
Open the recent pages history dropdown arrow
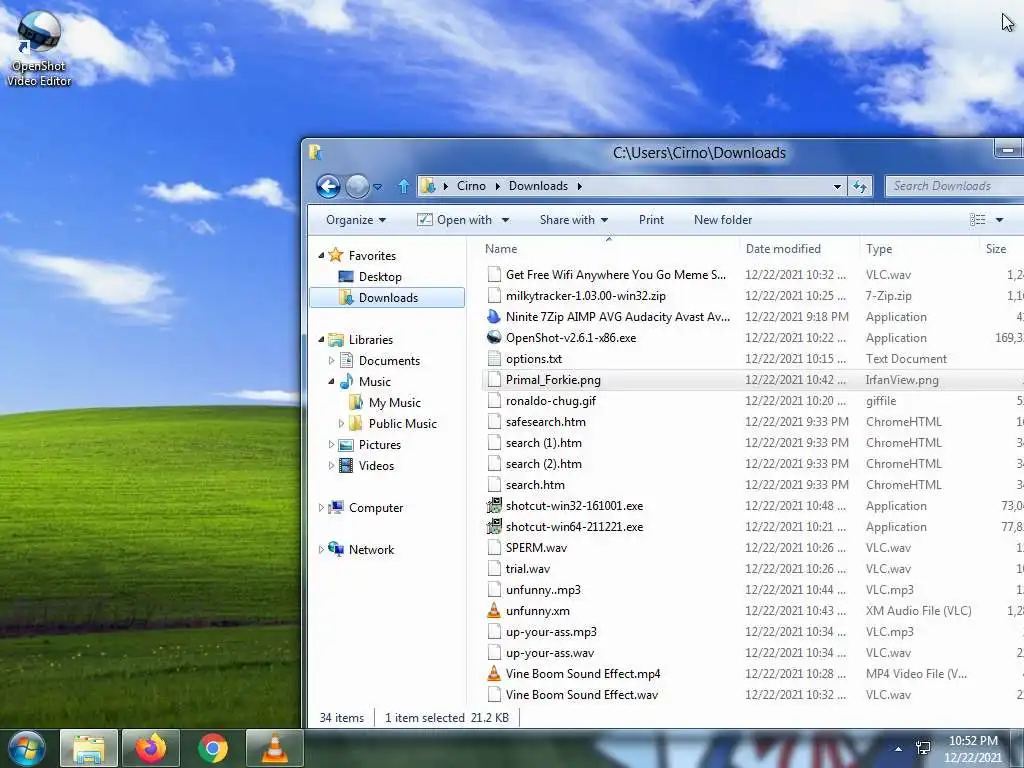tap(377, 187)
